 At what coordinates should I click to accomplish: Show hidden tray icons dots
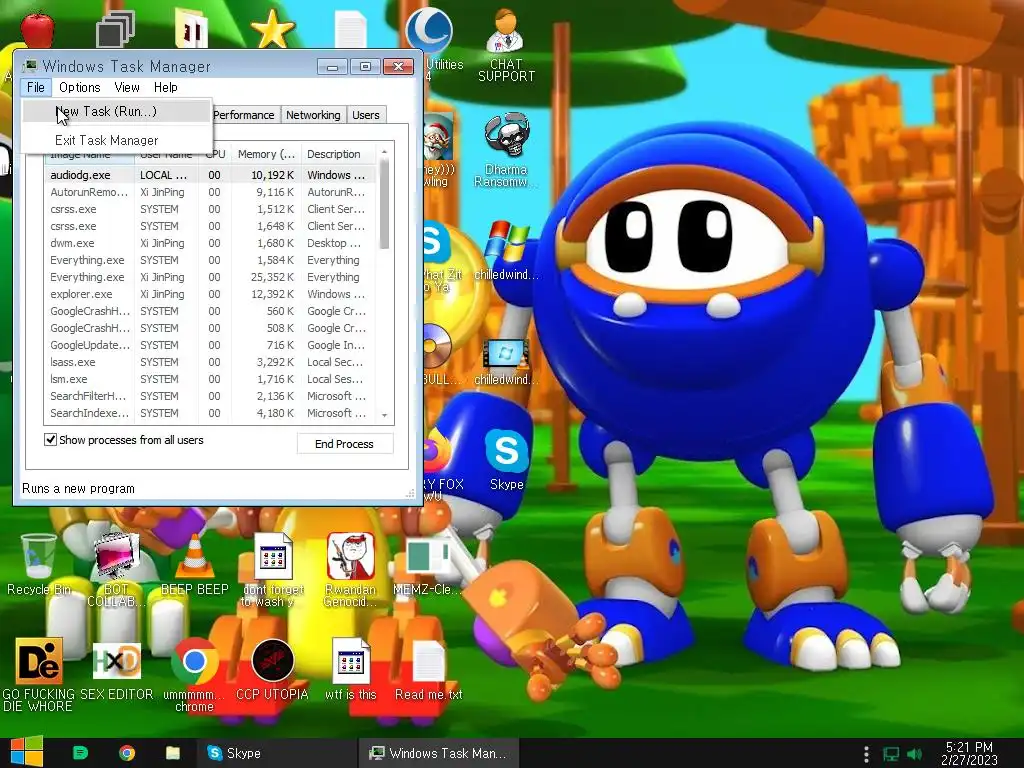pos(866,754)
